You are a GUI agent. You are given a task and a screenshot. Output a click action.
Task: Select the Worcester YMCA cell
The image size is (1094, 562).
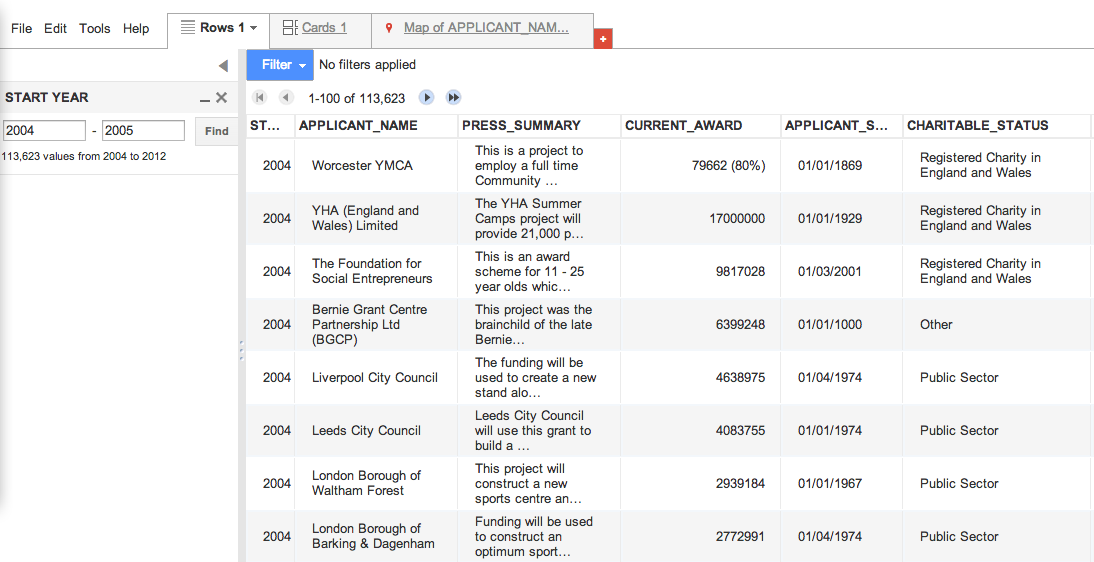click(x=376, y=165)
